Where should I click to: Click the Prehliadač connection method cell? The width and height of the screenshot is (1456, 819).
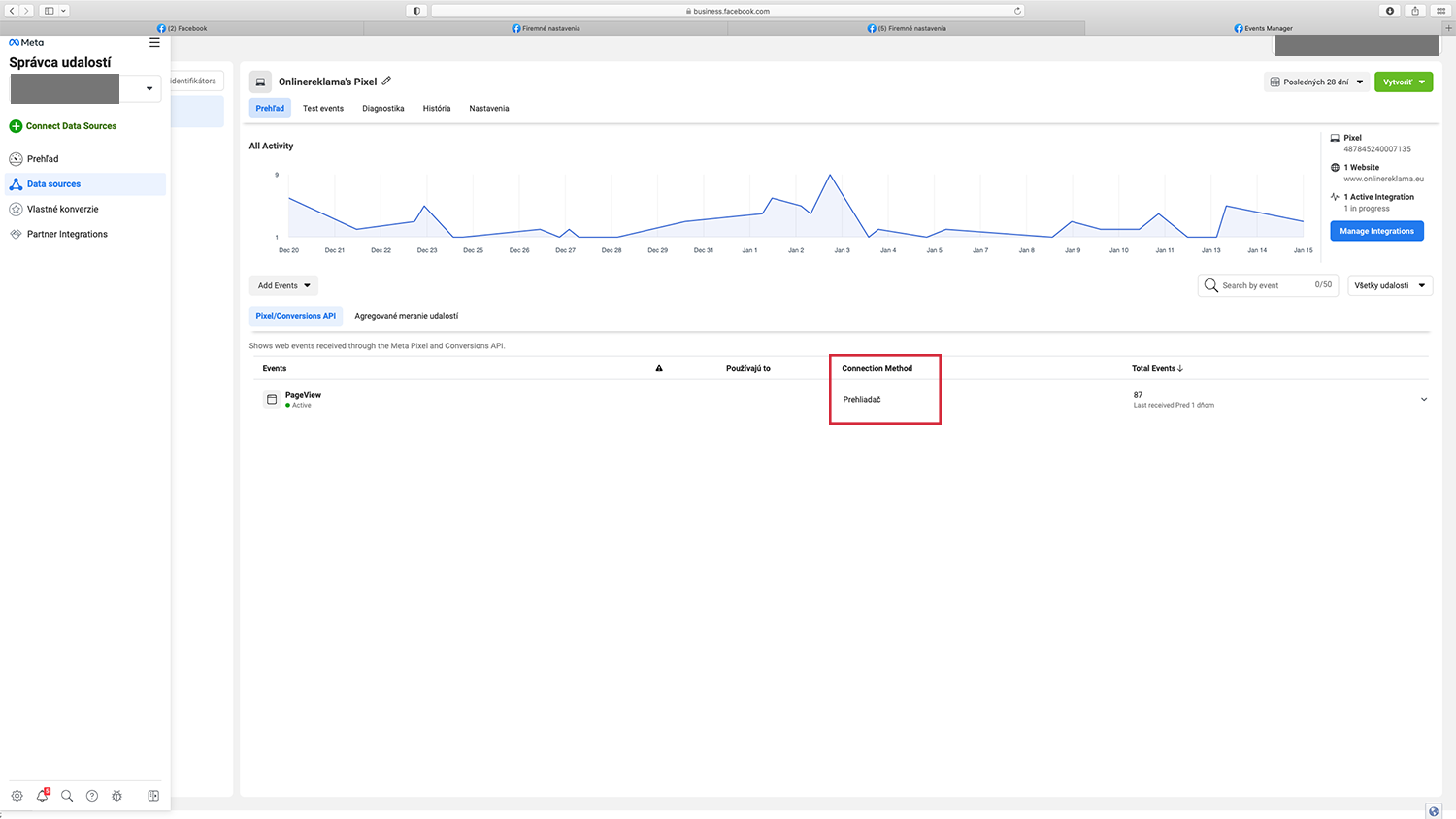click(862, 400)
